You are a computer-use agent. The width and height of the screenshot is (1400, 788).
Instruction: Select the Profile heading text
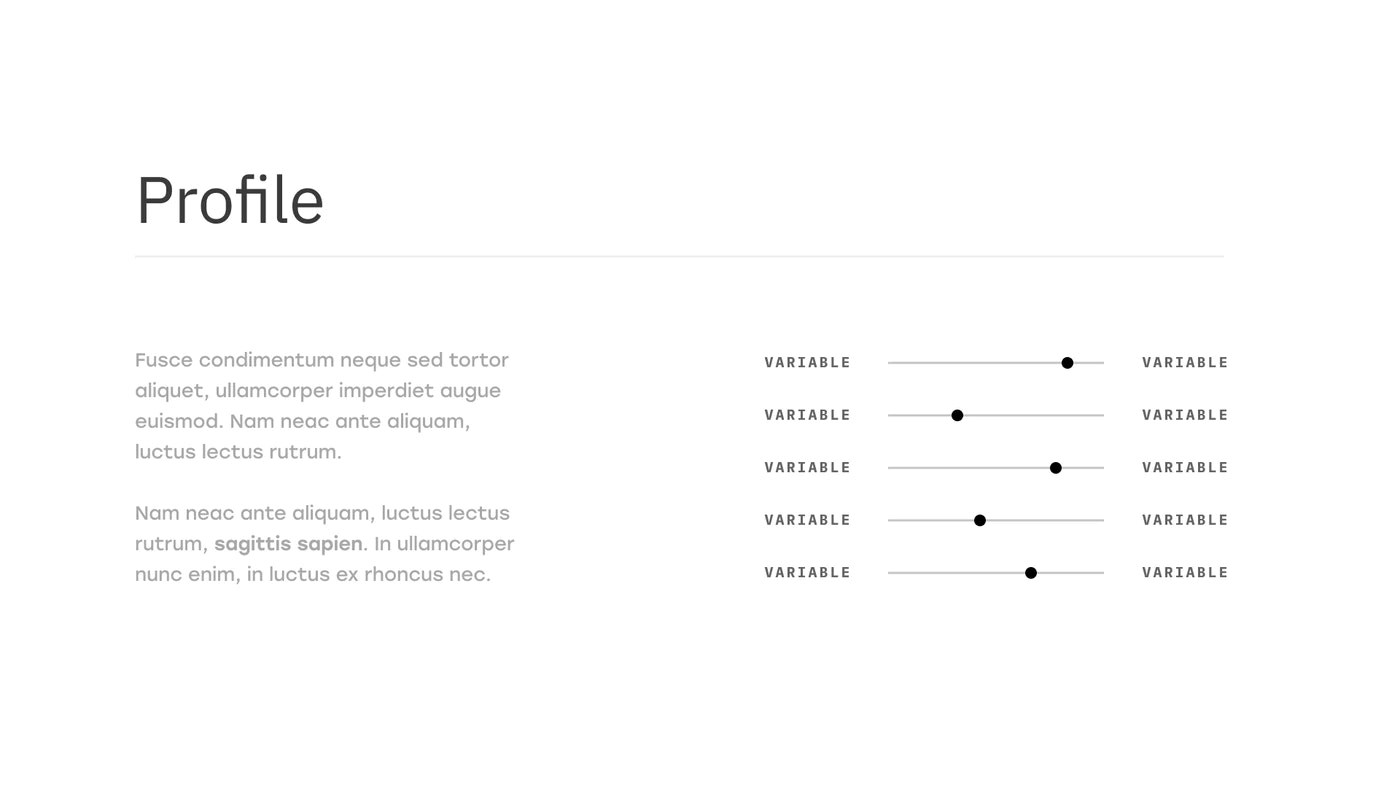pyautogui.click(x=230, y=201)
